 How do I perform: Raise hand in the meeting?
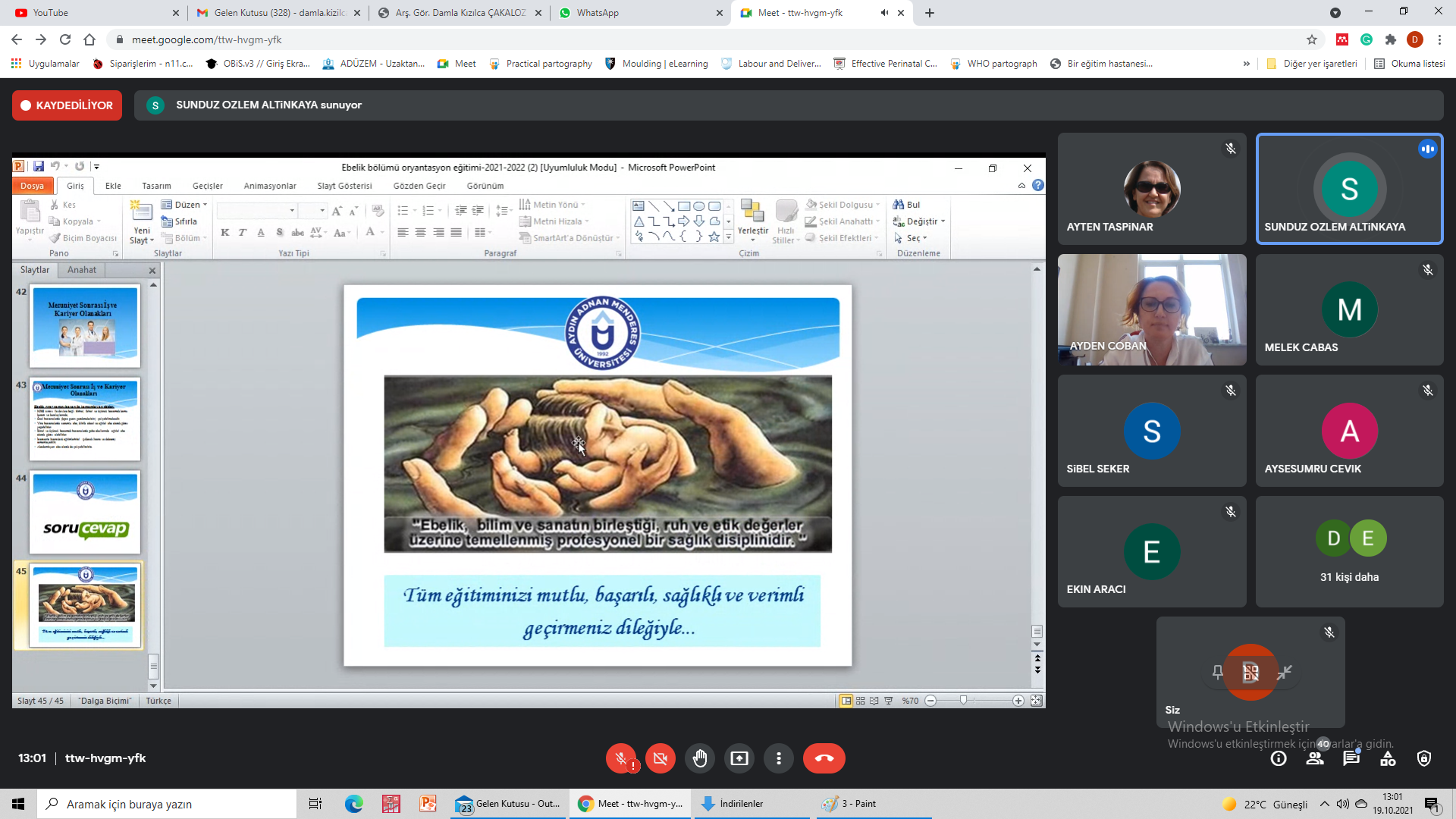699,758
